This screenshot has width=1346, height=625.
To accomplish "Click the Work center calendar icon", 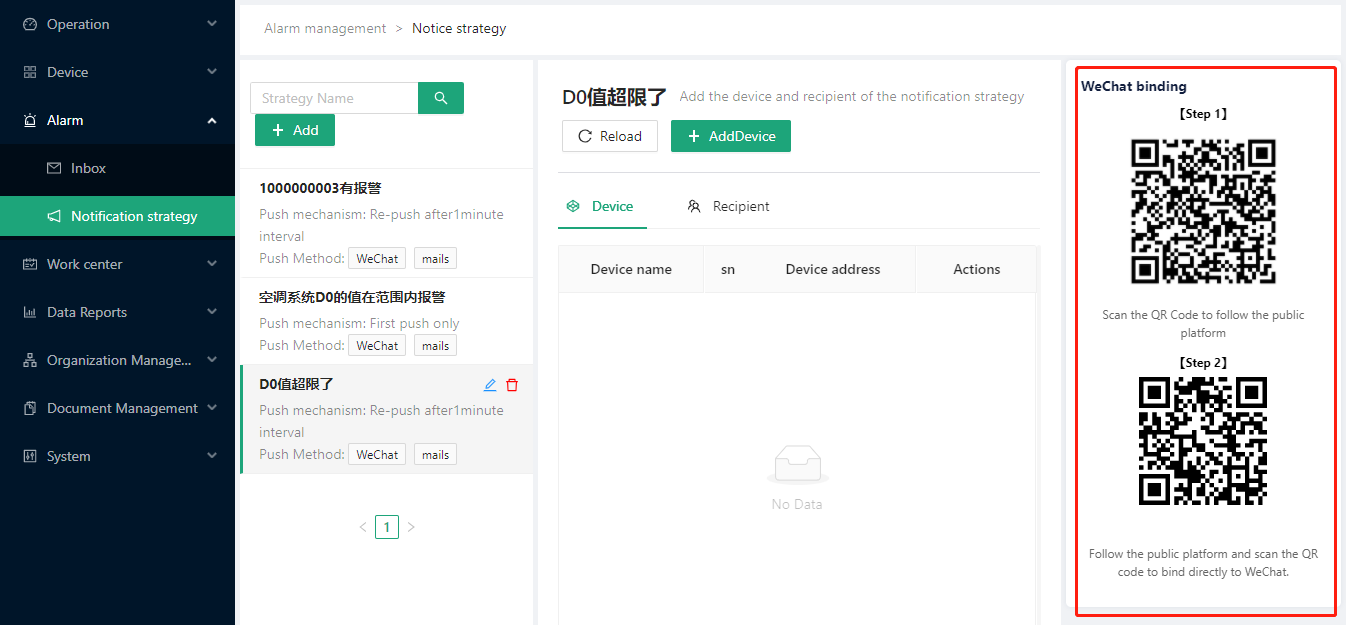I will (30, 264).
